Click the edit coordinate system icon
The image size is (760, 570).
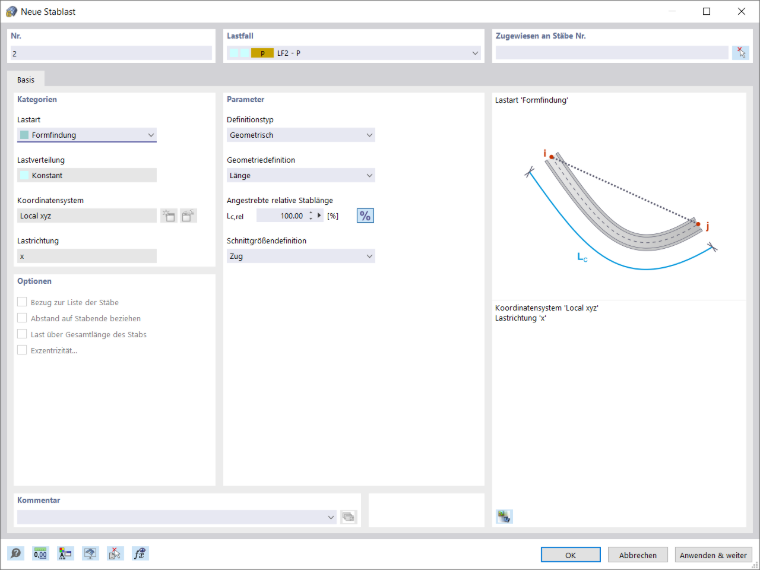point(189,216)
